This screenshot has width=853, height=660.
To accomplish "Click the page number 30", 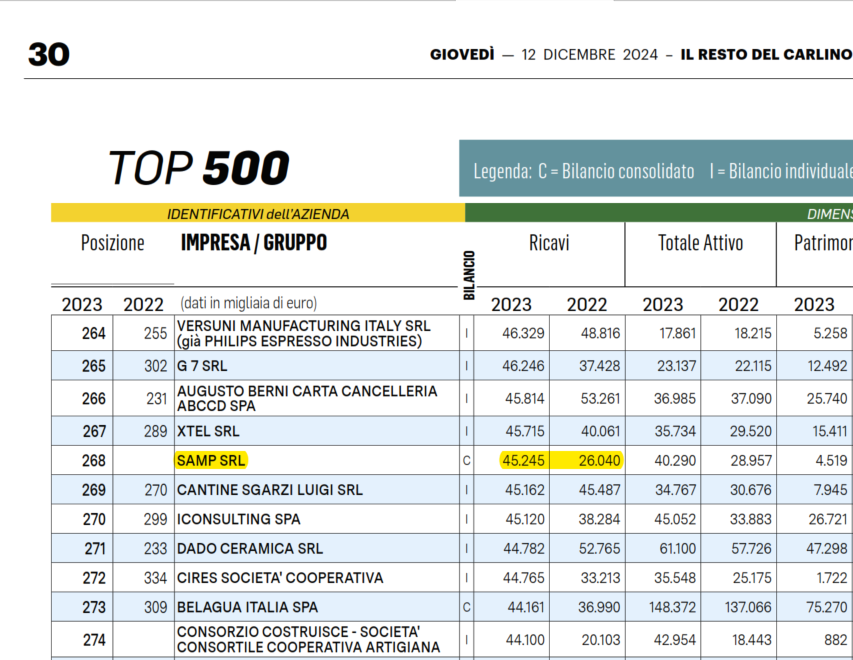I will tap(49, 54).
